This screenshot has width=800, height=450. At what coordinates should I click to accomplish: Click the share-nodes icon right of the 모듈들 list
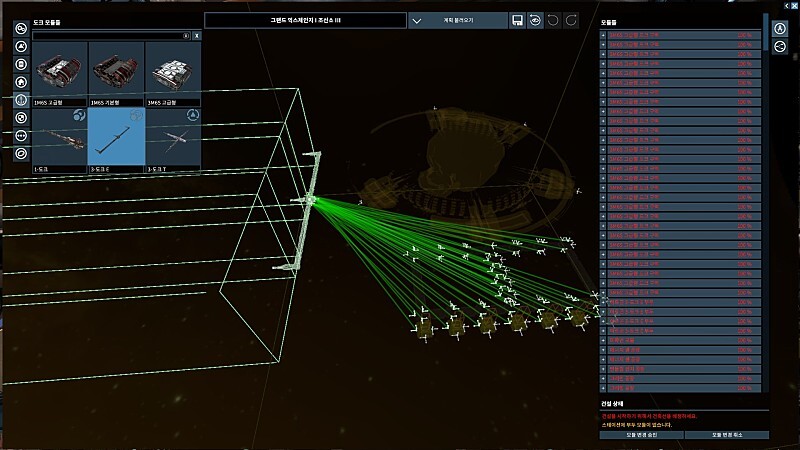[780, 46]
